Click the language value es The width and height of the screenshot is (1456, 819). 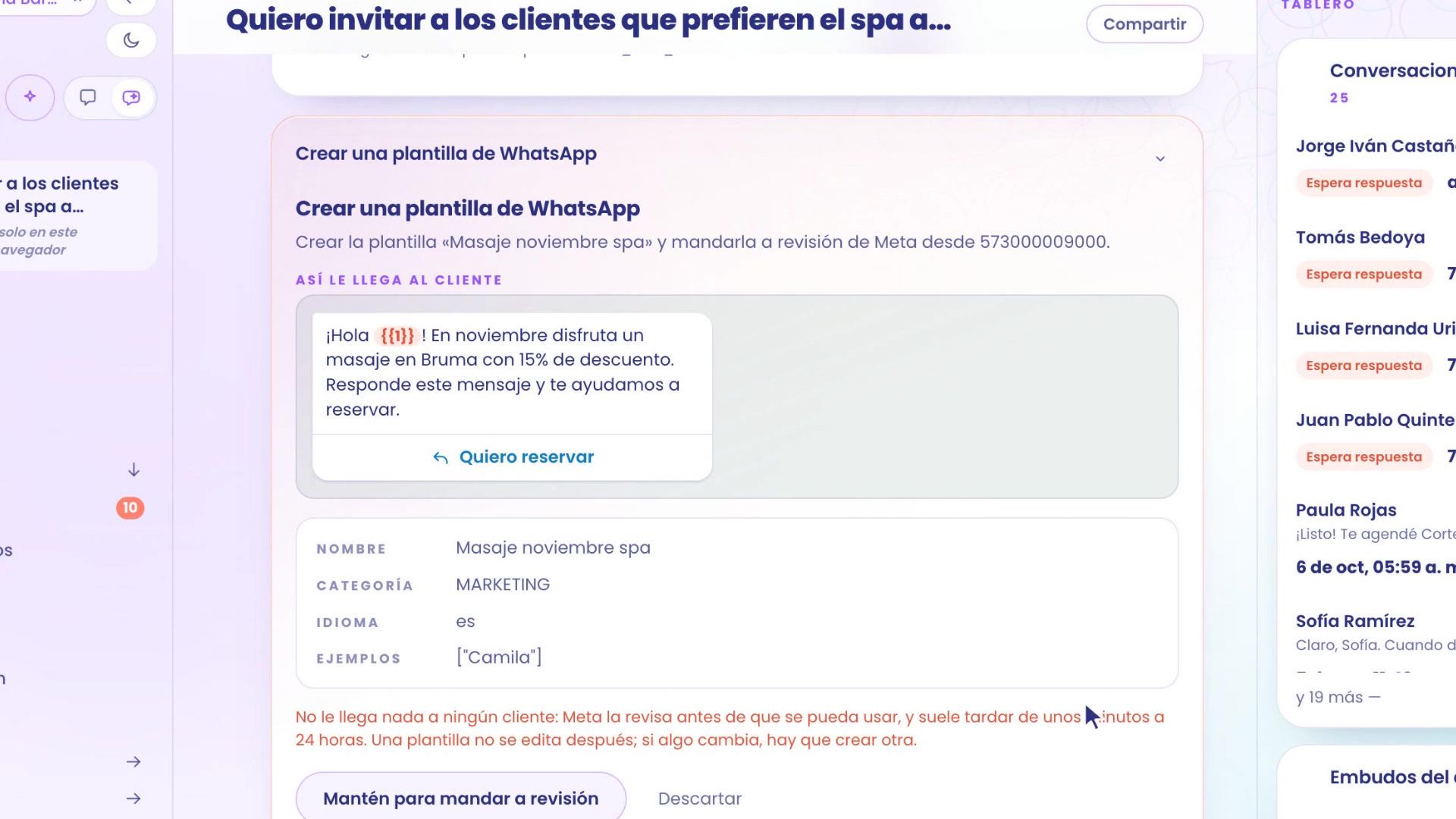465,622
